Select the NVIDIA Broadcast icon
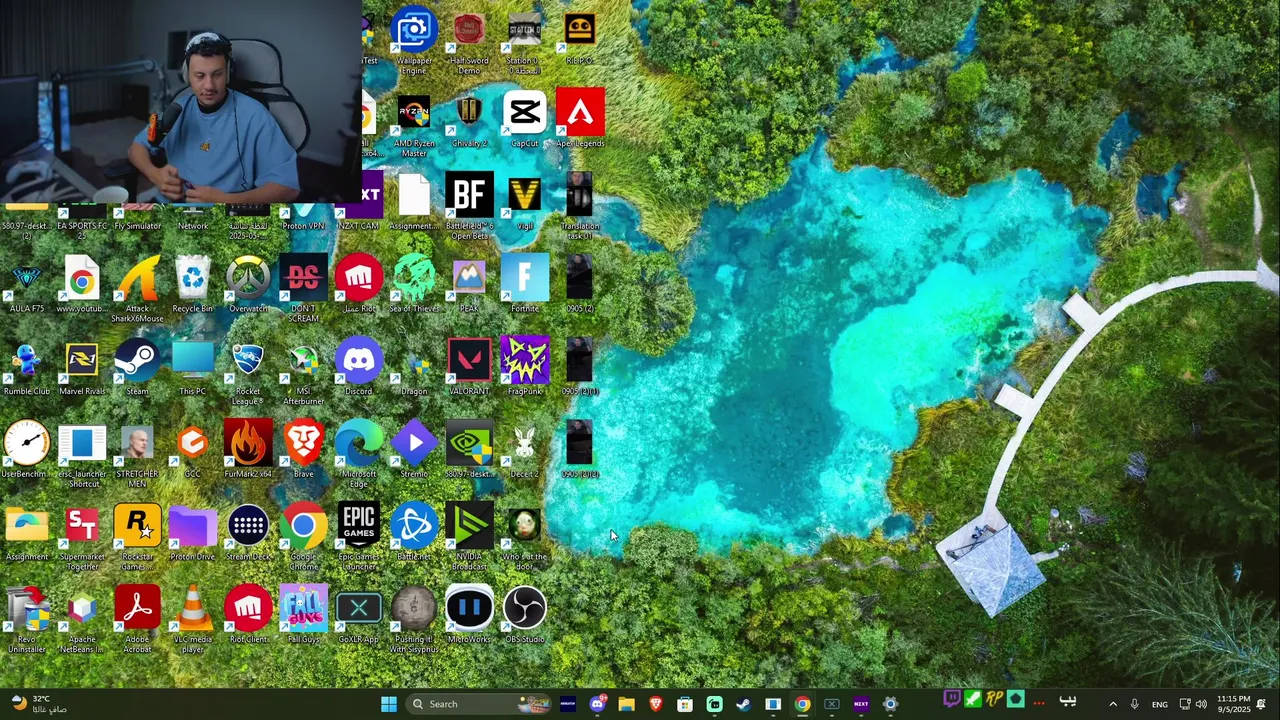 (x=469, y=537)
